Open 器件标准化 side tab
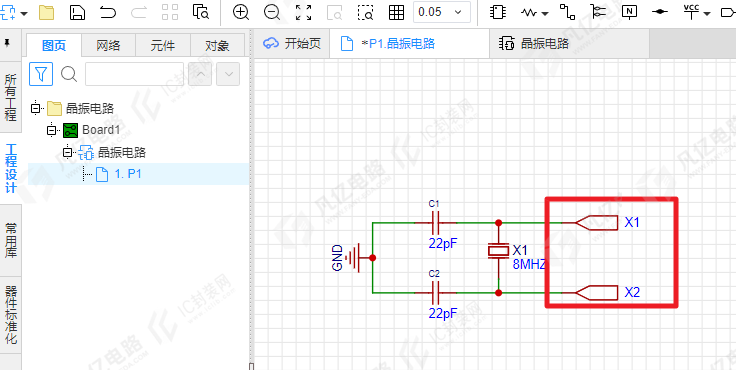This screenshot has height=370, width=736. tap(11, 315)
